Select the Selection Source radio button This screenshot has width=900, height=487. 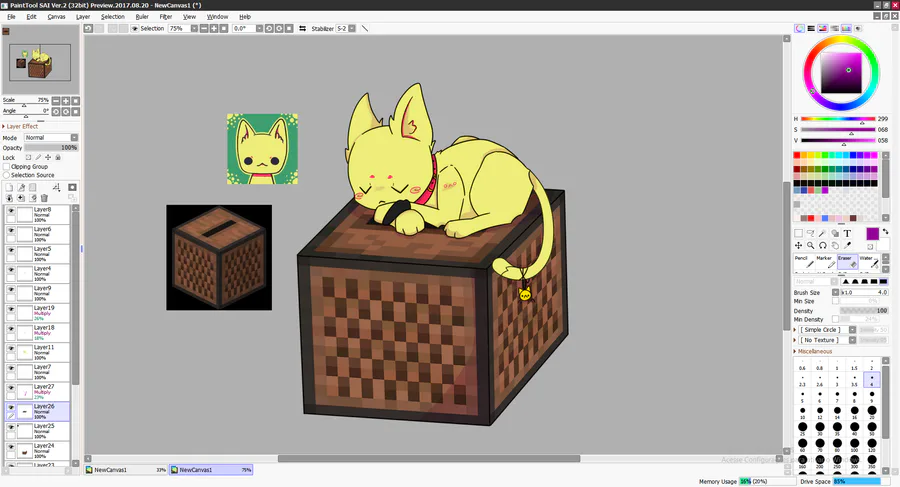(7, 175)
